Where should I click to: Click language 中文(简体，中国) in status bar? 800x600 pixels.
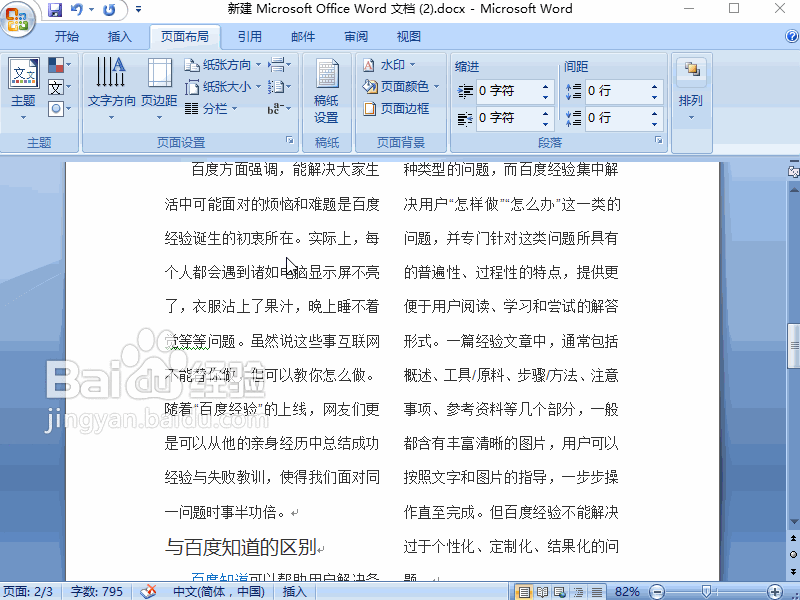219,591
